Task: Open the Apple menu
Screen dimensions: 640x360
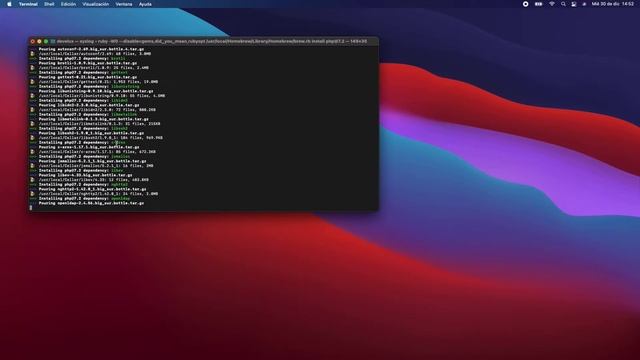Action: point(9,4)
